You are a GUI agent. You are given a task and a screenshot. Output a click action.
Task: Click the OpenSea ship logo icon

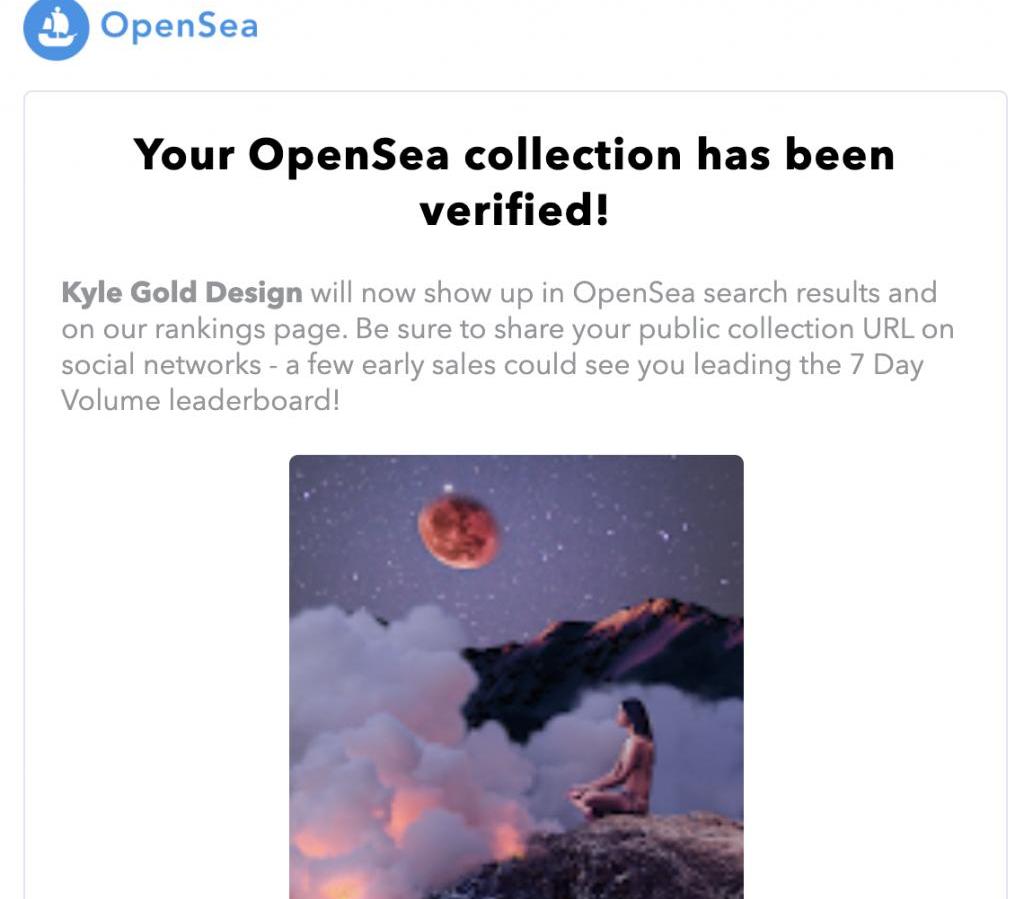pos(56,27)
